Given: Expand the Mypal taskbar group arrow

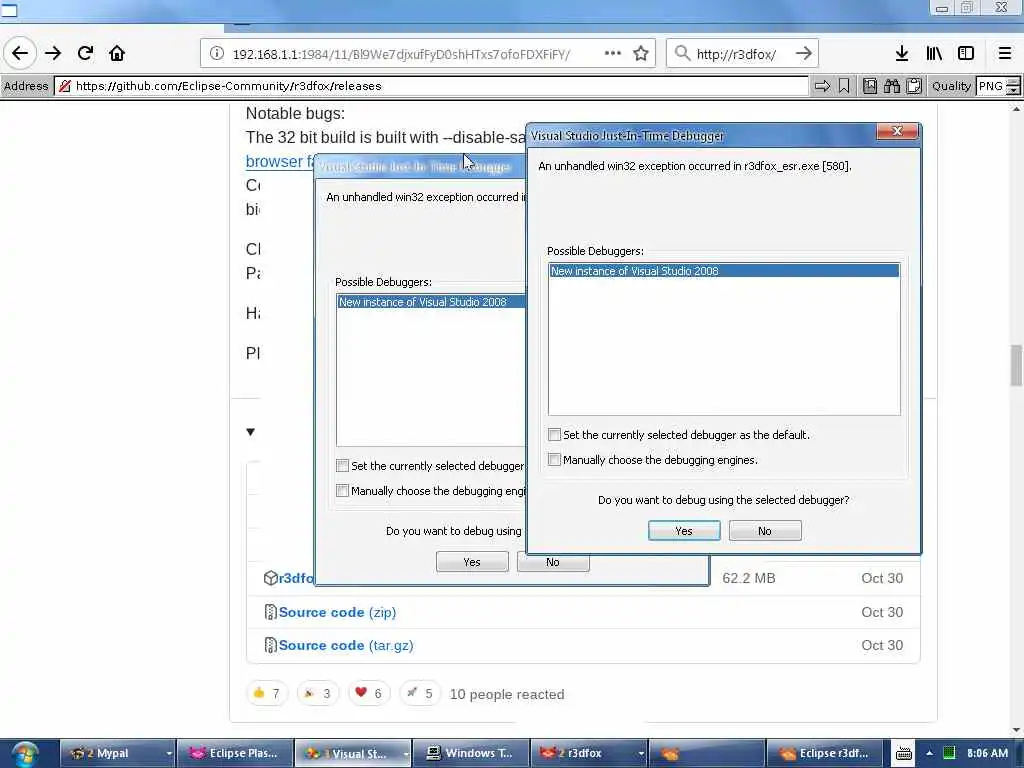Looking at the screenshot, I should (x=169, y=754).
